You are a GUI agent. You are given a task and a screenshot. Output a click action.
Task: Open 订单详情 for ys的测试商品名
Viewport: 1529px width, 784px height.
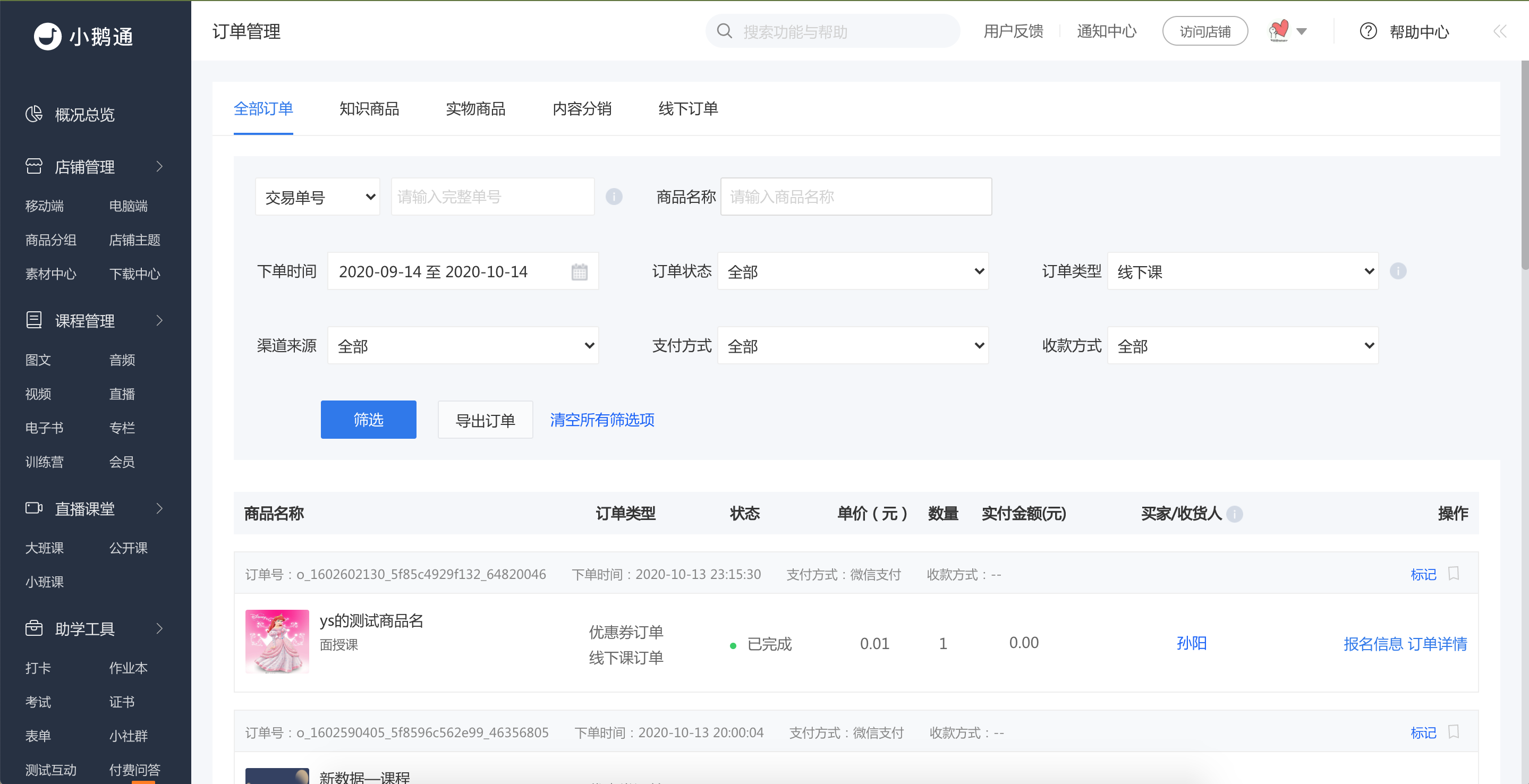point(1437,643)
